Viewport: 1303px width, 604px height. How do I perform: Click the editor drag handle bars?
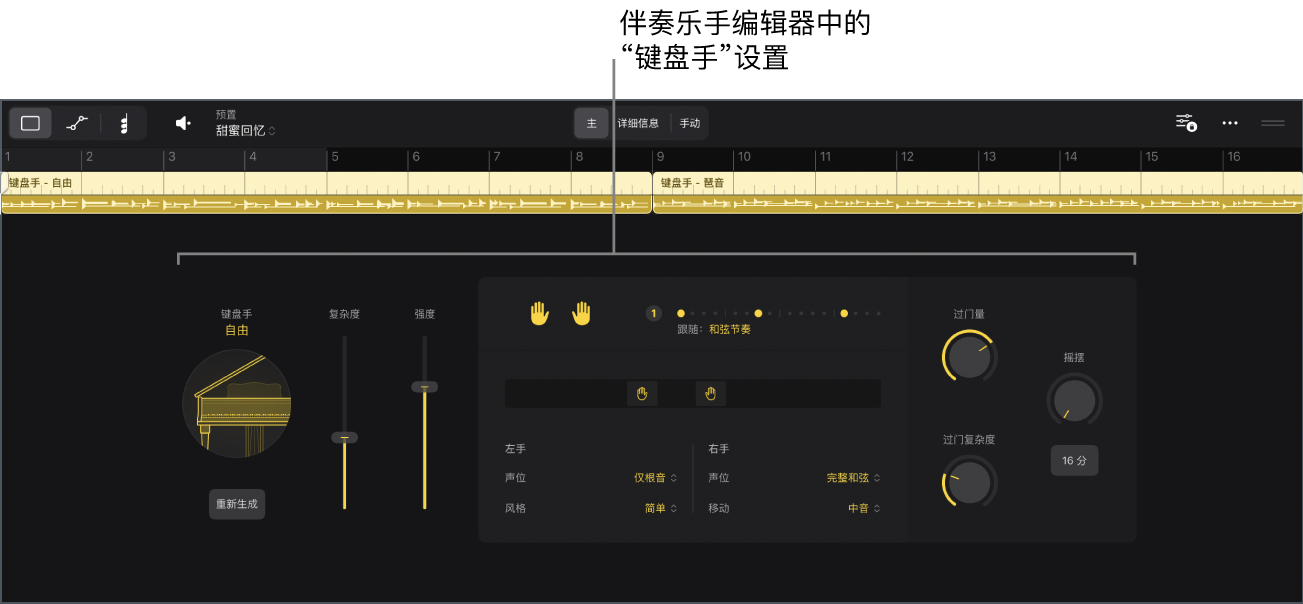(1273, 123)
